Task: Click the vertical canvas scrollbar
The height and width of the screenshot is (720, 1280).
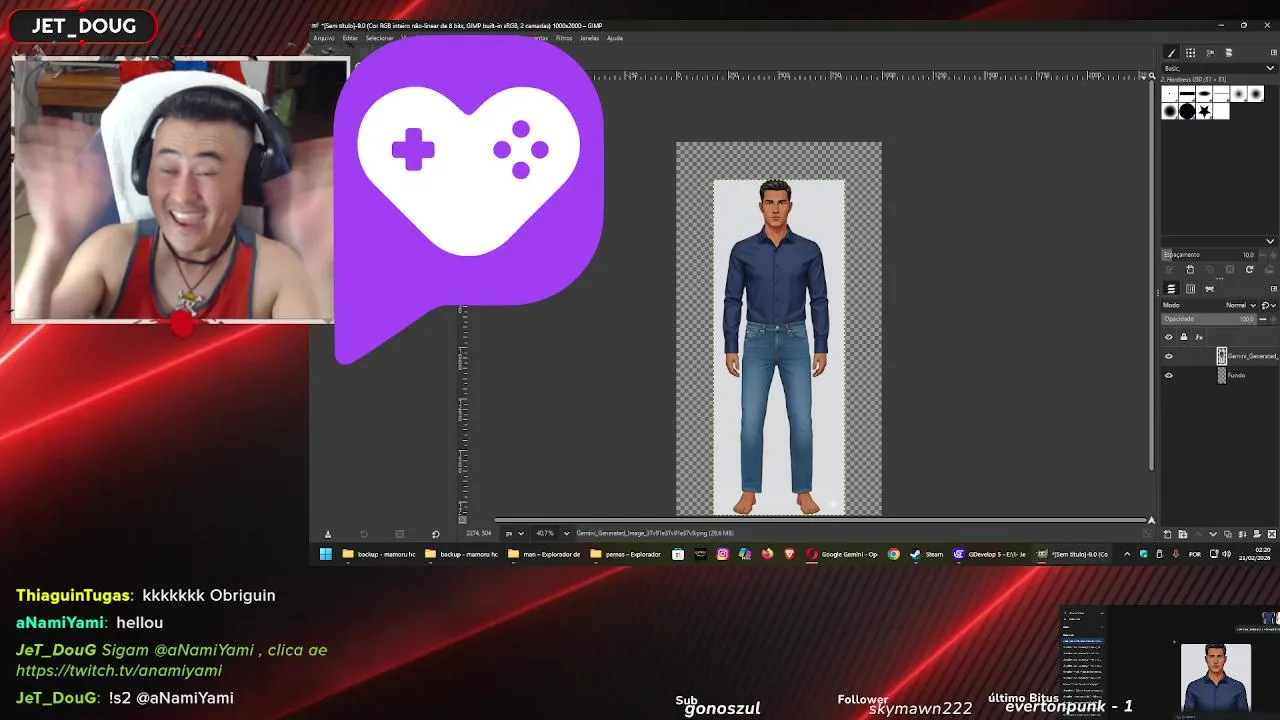Action: click(x=1152, y=276)
